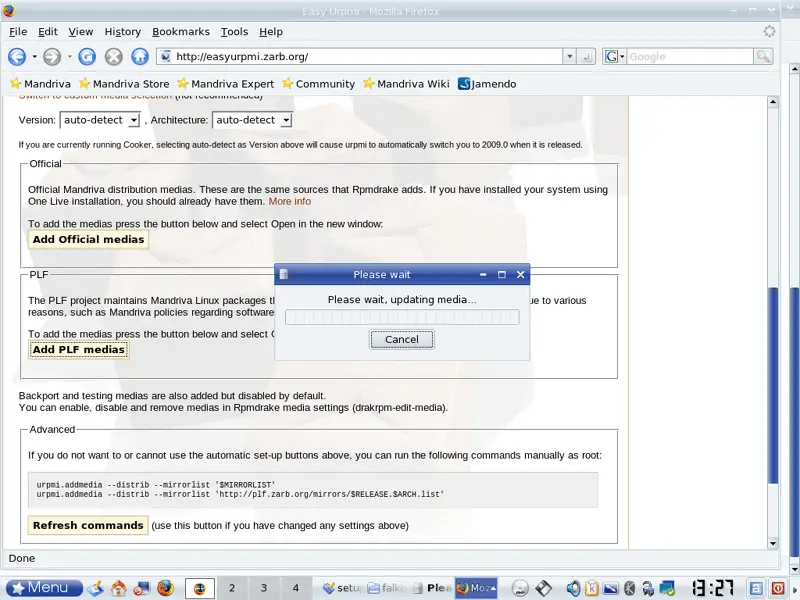The width and height of the screenshot is (800, 600).
Task: Open the Mandriva Expert bookmark
Action: tap(226, 84)
